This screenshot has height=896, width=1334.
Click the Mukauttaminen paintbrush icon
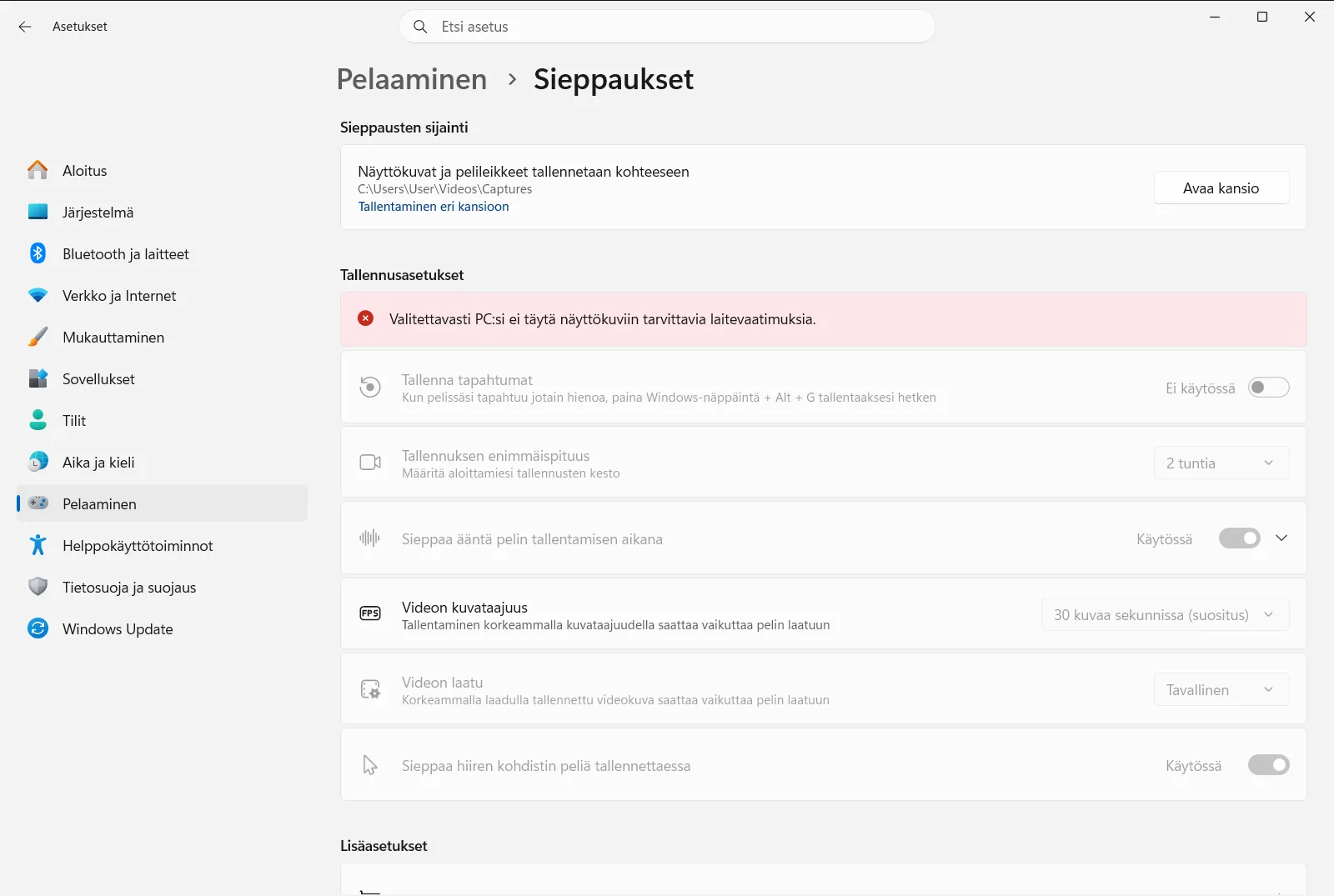click(x=38, y=337)
